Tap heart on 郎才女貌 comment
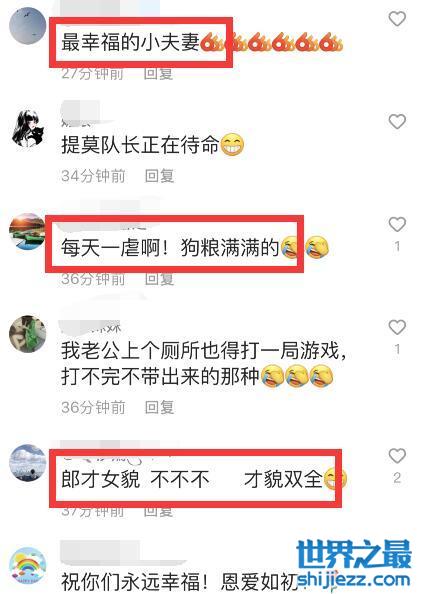The height and width of the screenshot is (594, 421). [397, 456]
